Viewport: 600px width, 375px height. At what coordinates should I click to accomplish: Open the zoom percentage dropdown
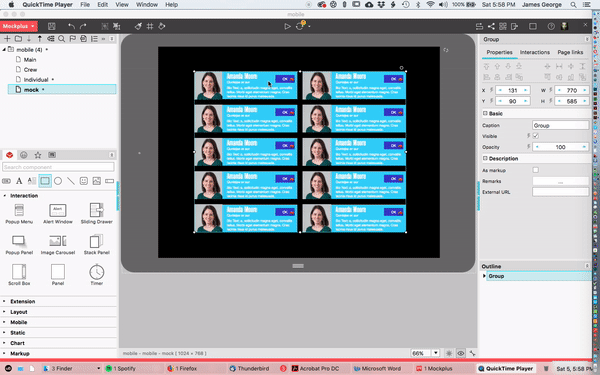[435, 353]
